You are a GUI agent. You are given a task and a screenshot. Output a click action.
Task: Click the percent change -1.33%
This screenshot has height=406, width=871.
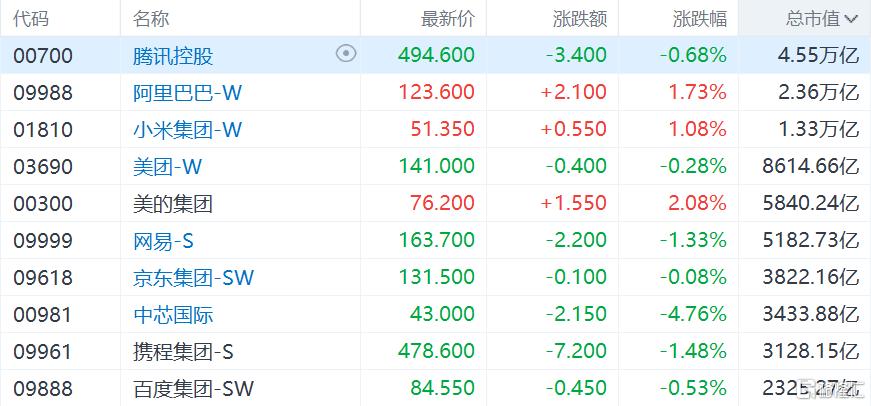(x=693, y=240)
